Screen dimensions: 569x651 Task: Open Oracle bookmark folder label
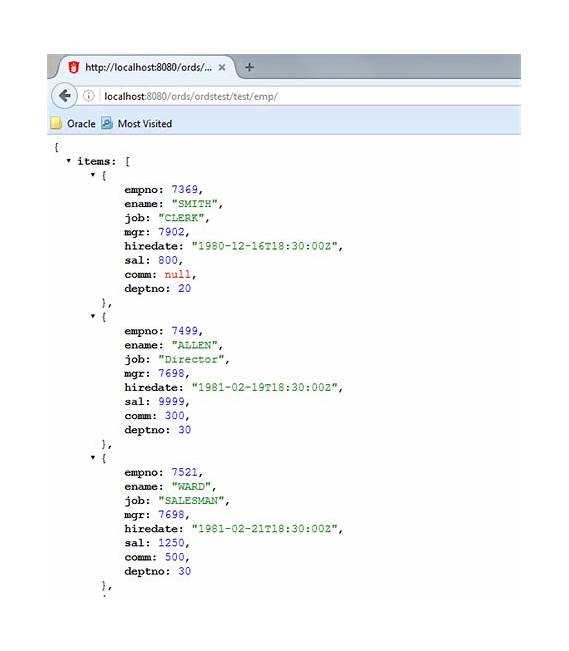click(x=81, y=124)
